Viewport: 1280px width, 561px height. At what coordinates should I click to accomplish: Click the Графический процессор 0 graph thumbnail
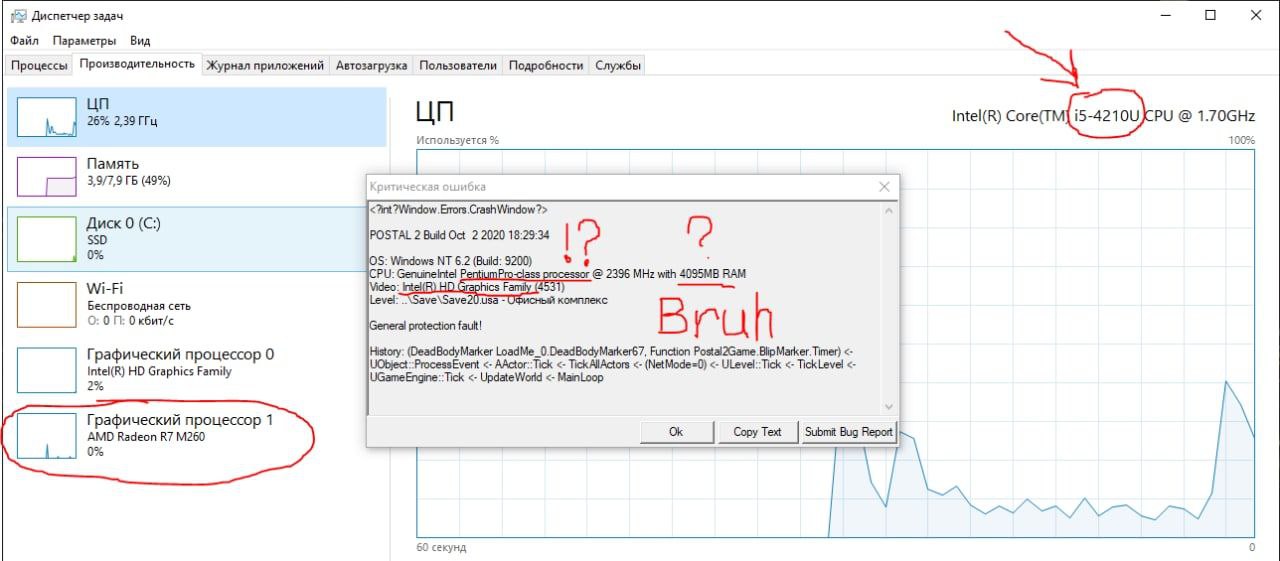pos(47,369)
